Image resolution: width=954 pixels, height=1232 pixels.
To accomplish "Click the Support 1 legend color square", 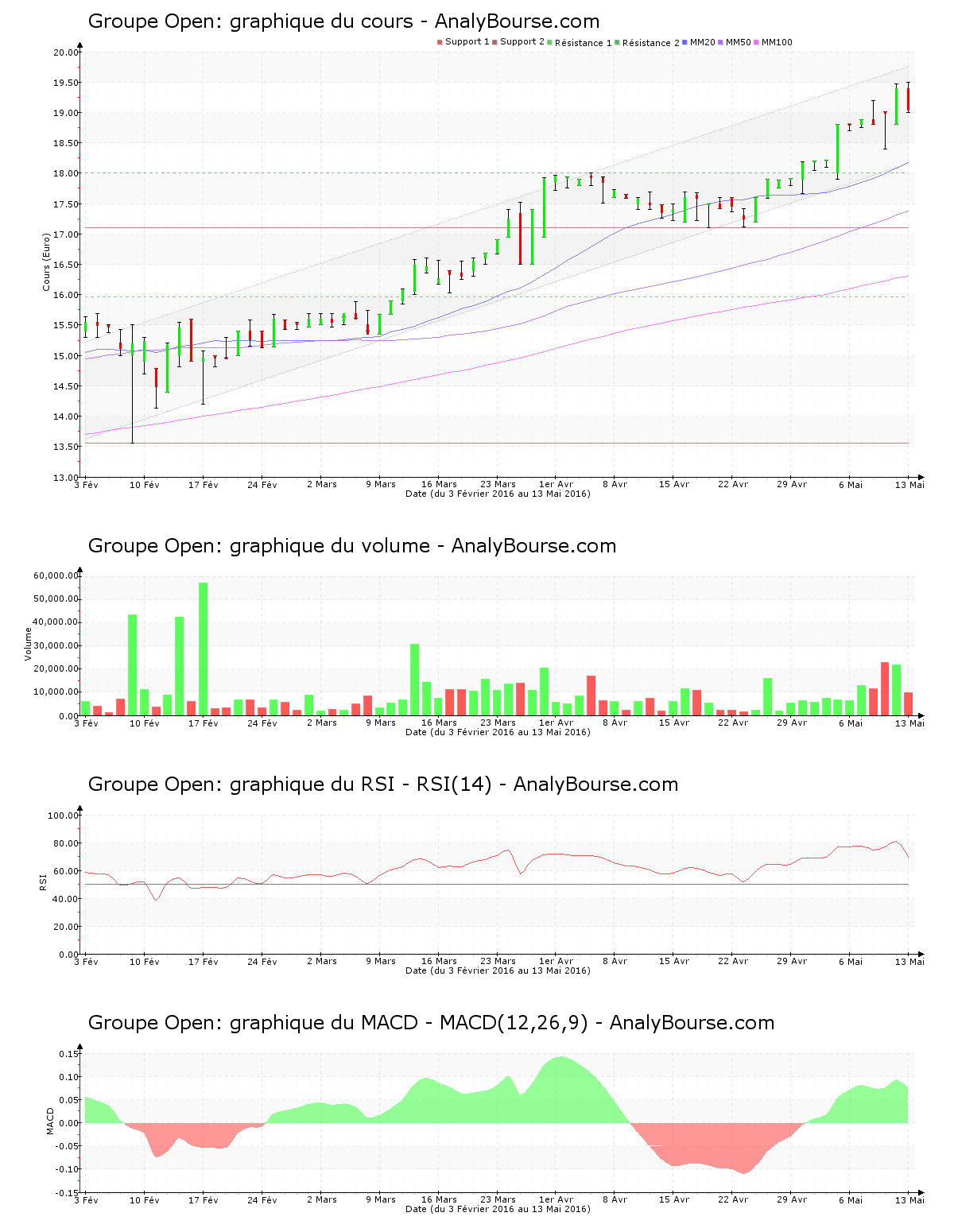I will click(x=440, y=42).
